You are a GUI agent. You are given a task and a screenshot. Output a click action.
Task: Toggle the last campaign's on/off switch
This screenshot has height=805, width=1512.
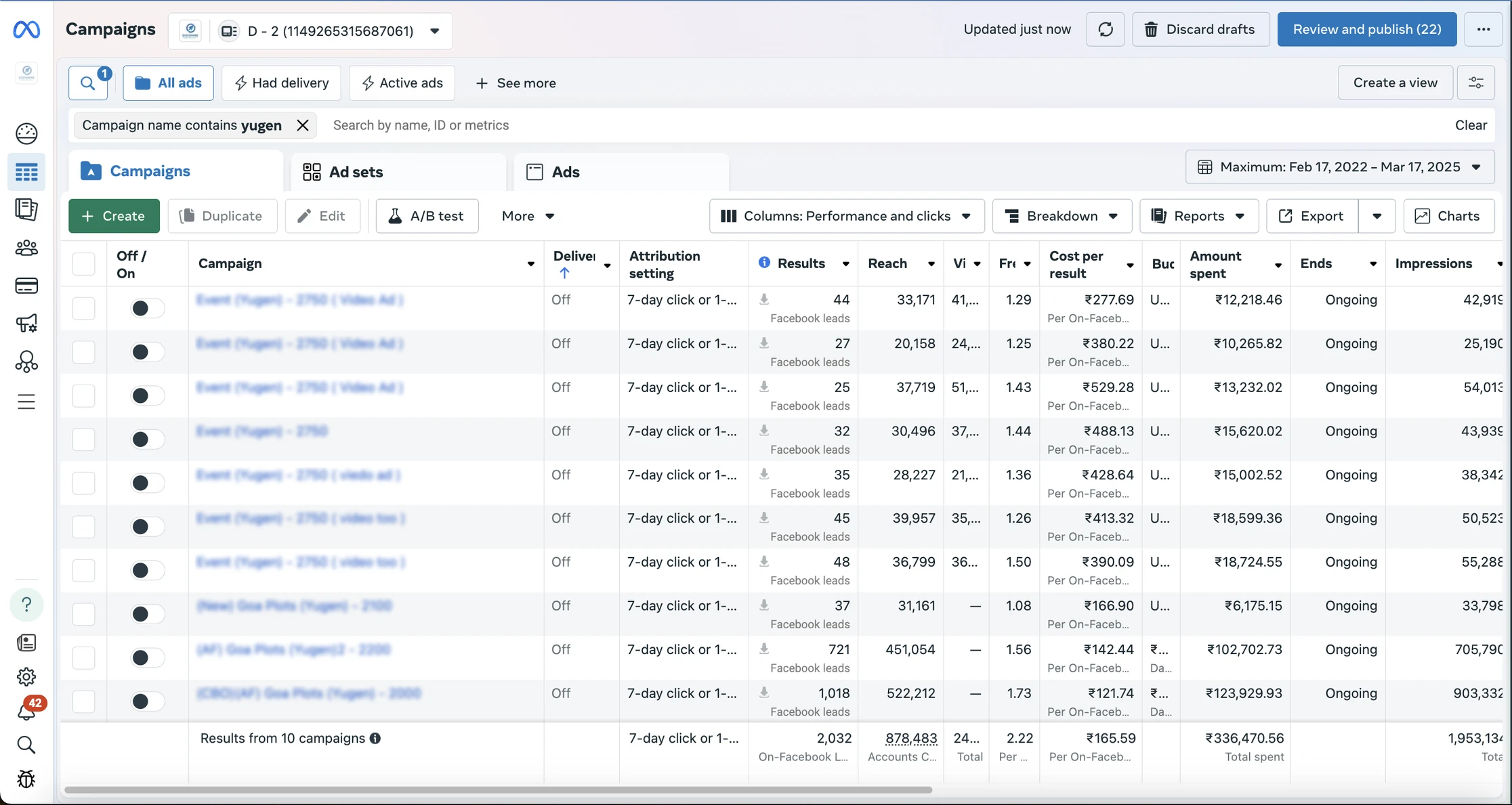click(146, 701)
